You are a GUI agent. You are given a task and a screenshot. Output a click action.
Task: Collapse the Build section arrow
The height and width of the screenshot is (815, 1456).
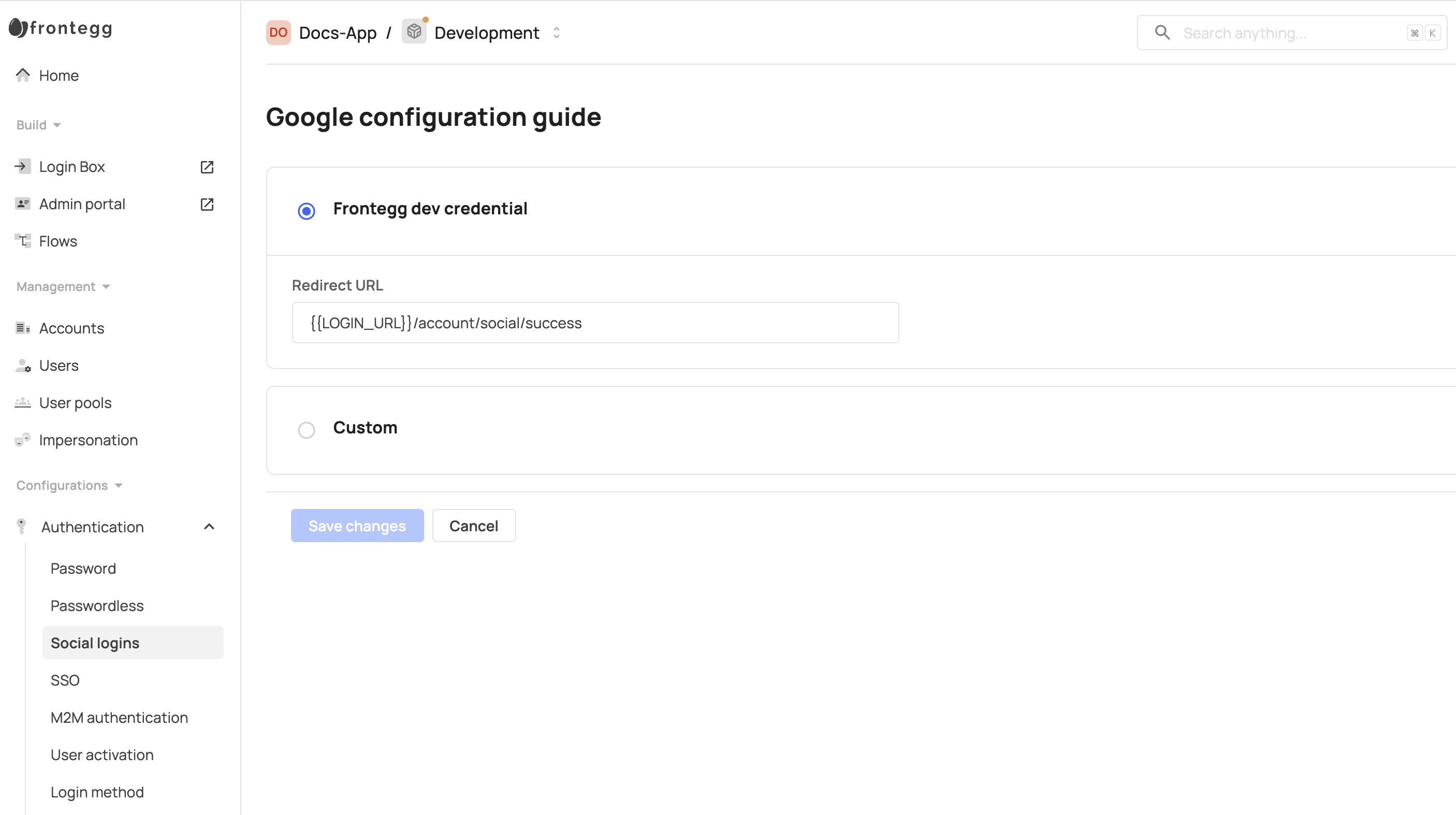click(56, 125)
